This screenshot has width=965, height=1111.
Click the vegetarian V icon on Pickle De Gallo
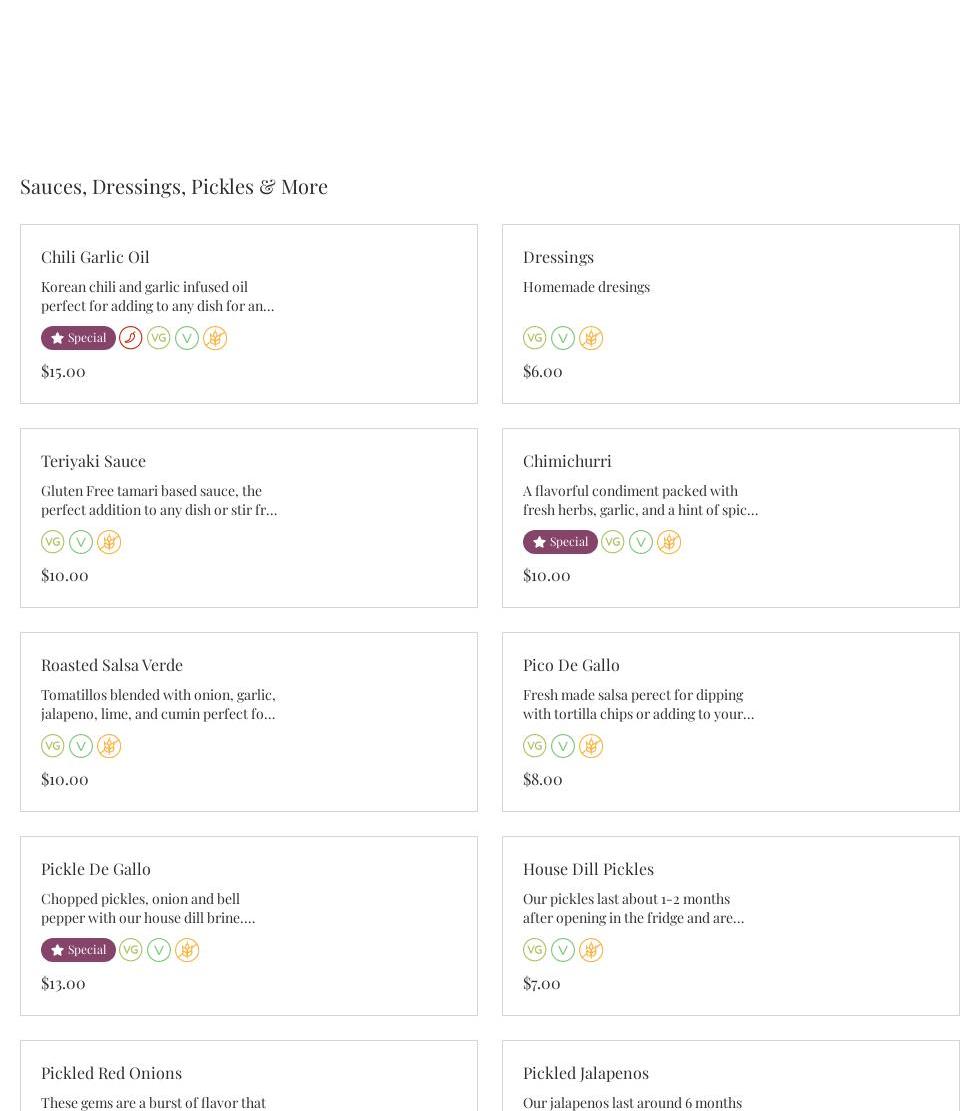click(x=159, y=950)
